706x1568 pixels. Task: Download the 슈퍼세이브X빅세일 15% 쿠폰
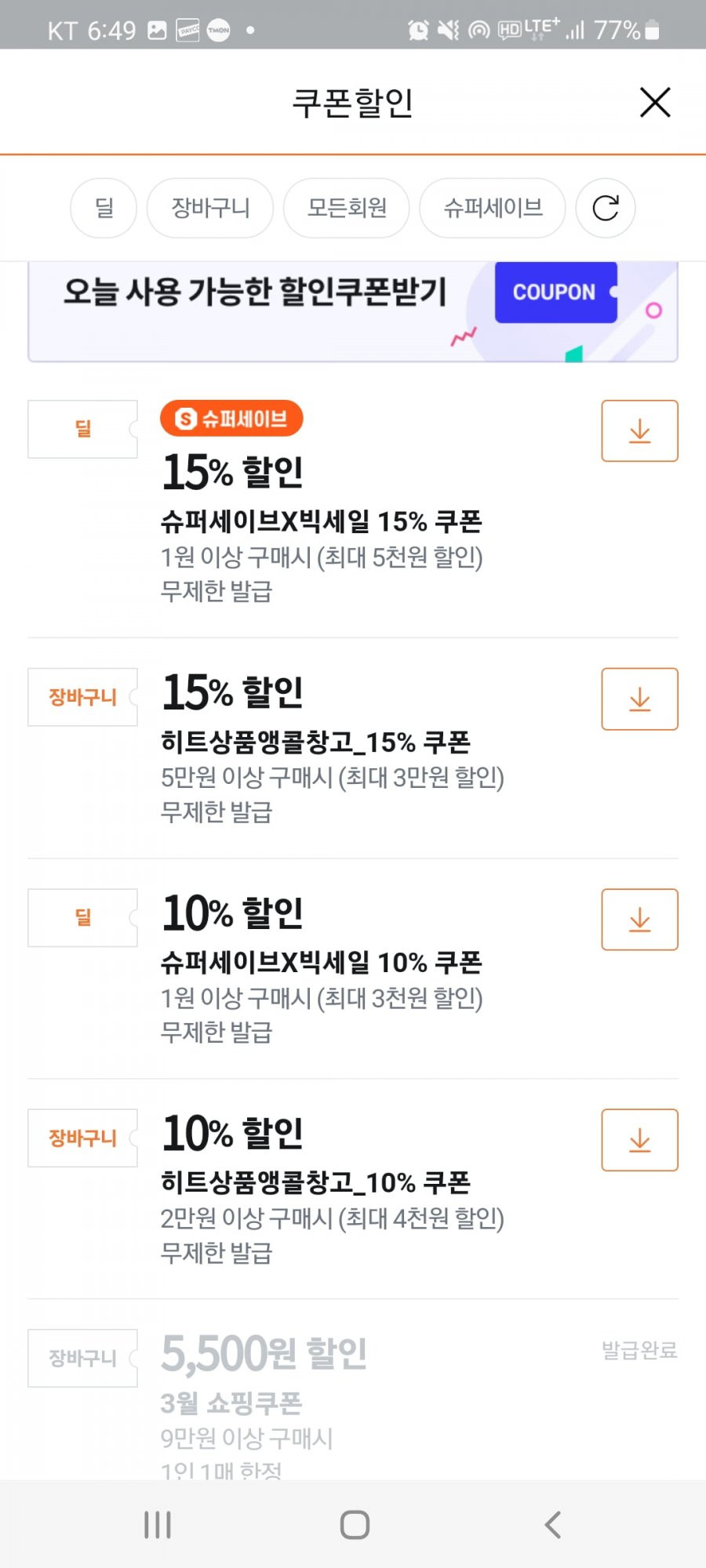point(639,430)
